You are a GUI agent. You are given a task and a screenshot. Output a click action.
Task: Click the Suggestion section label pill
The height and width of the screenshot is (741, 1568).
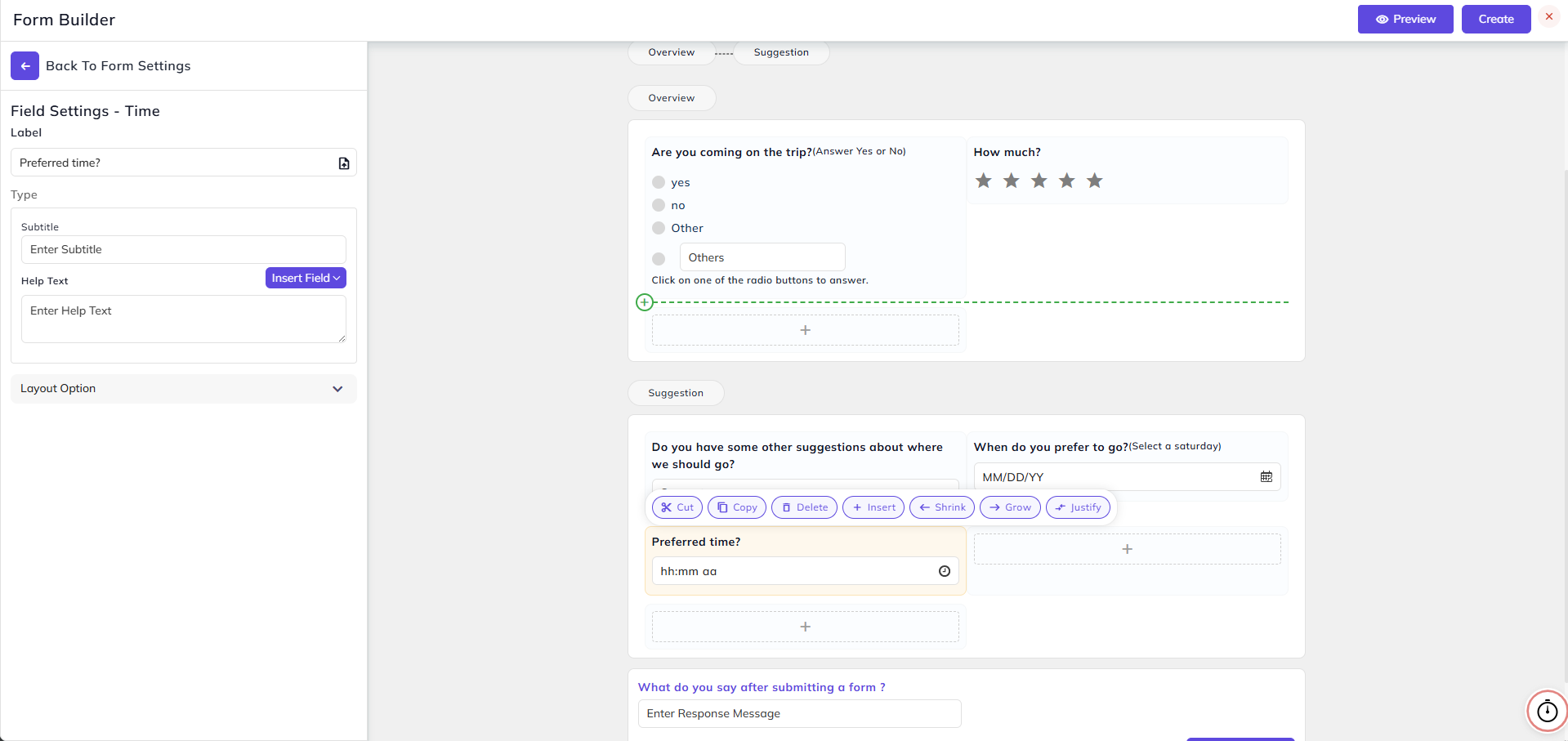676,393
